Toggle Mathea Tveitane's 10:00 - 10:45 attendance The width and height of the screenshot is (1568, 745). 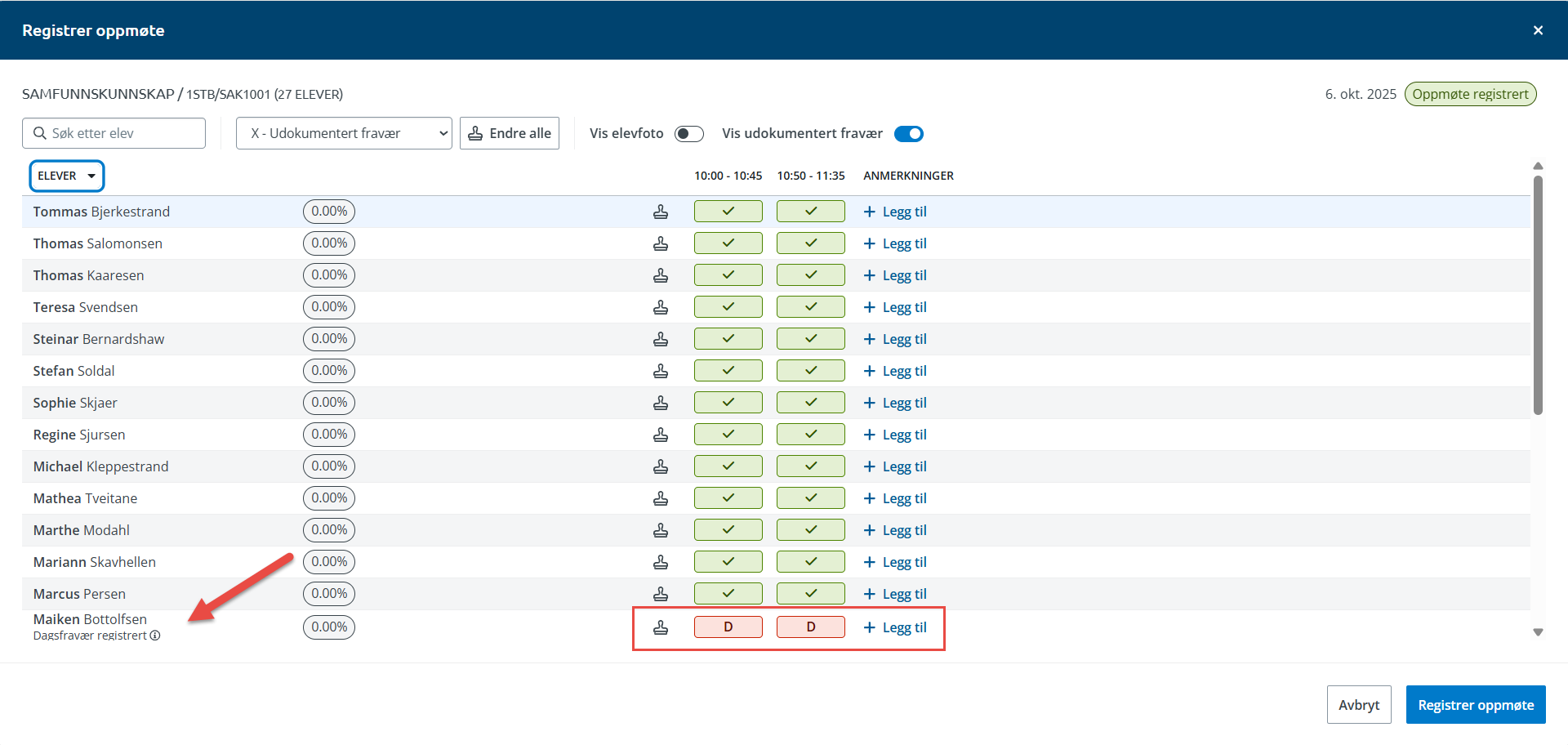[x=728, y=498]
